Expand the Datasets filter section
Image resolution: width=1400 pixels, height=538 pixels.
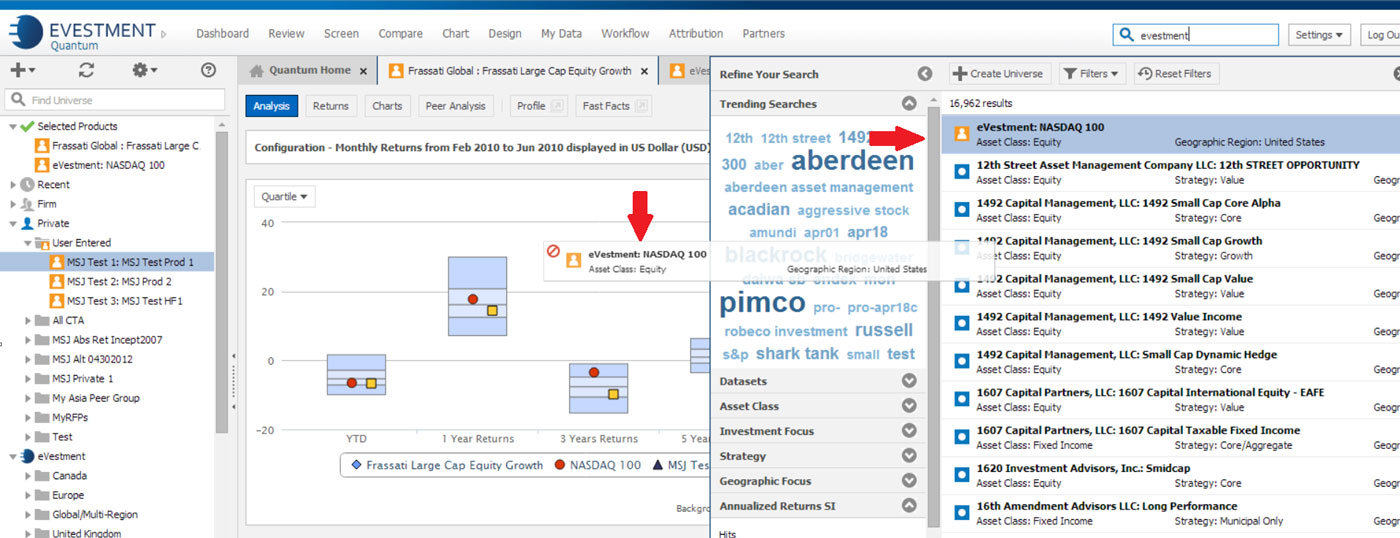[909, 381]
